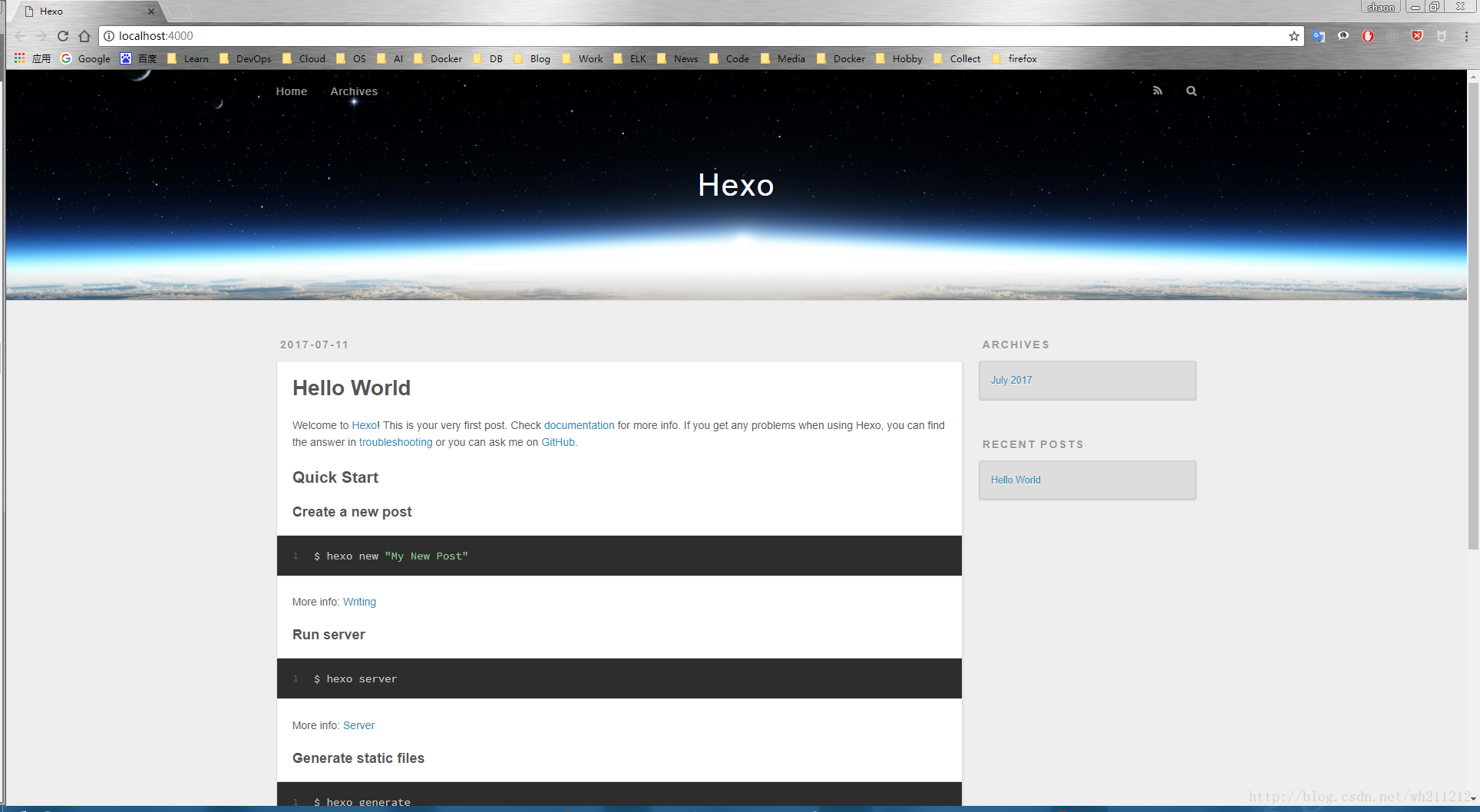
Task: Open the documentation link
Action: point(579,425)
